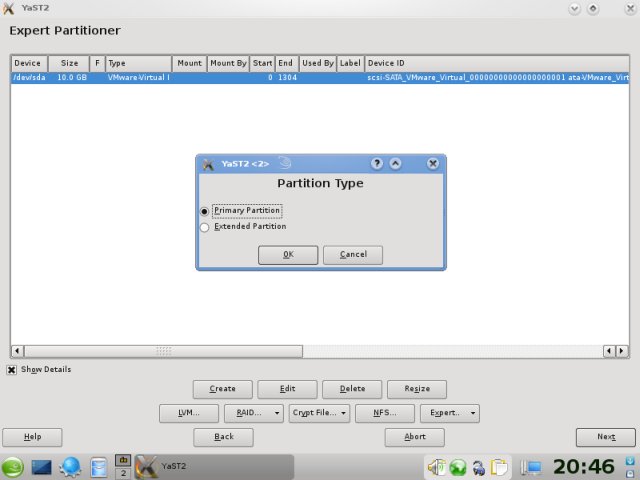This screenshot has height=480, width=640.
Task: Click the Edit partition button
Action: click(x=287, y=389)
